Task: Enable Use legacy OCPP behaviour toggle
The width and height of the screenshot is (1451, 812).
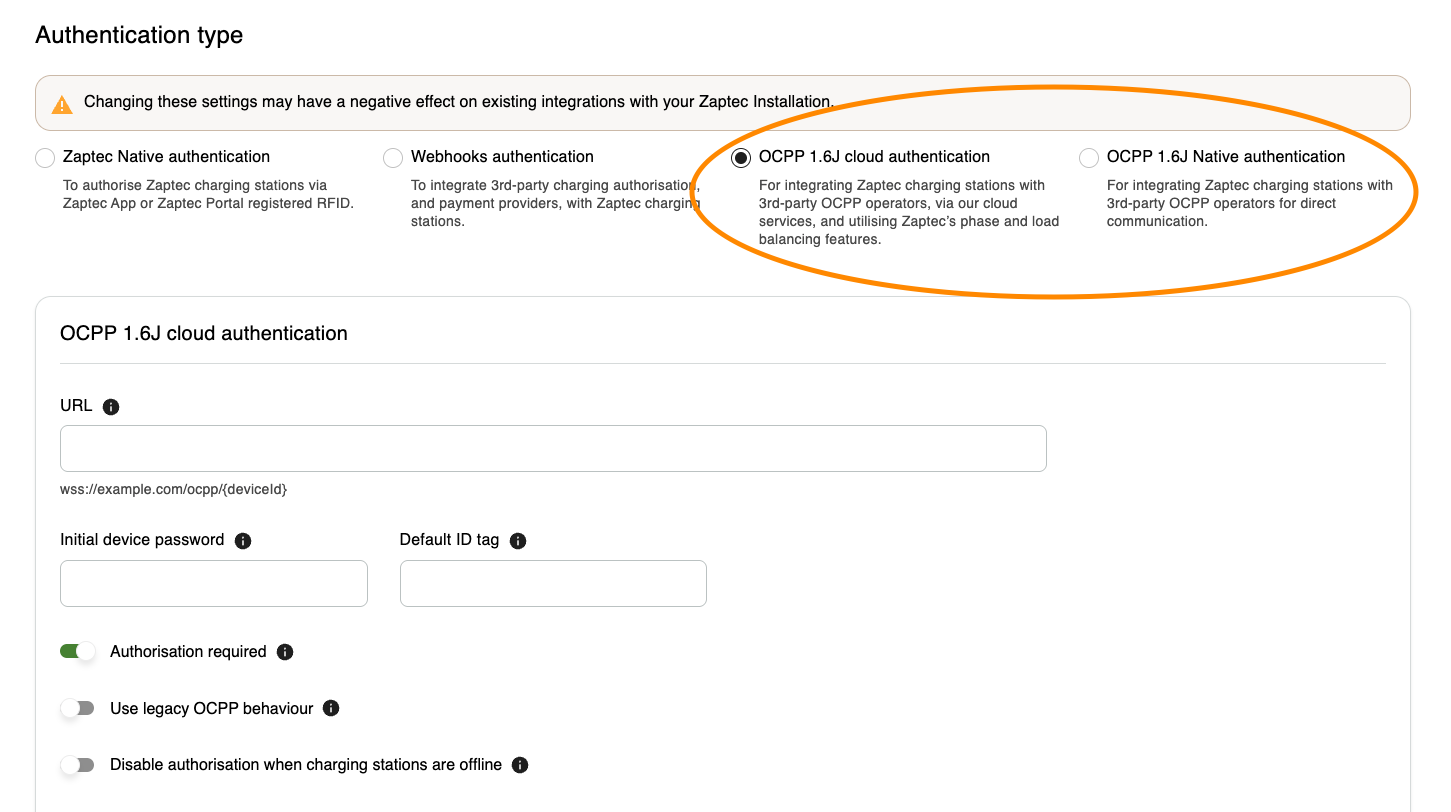Action: (78, 708)
